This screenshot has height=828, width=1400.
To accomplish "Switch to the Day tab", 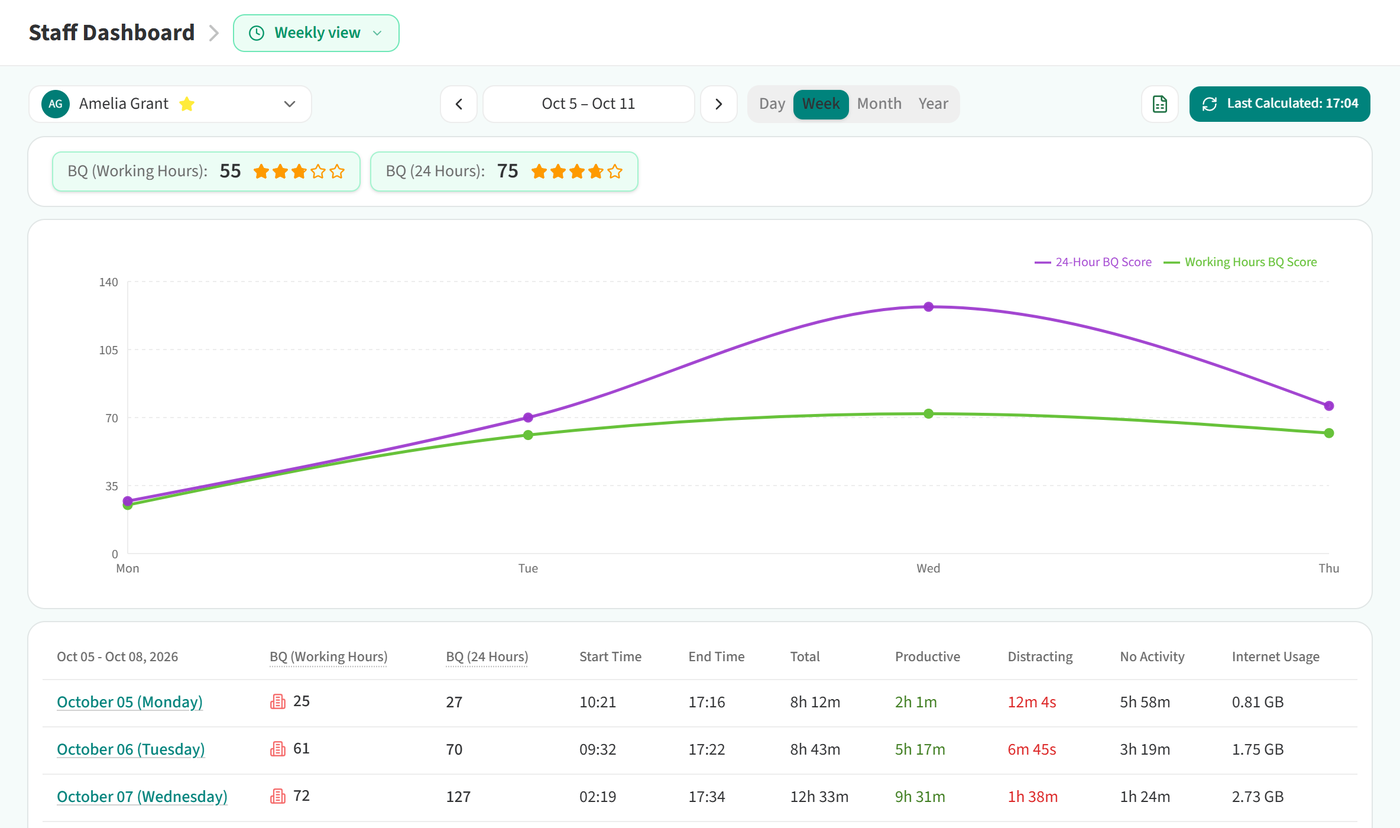I will tap(772, 104).
